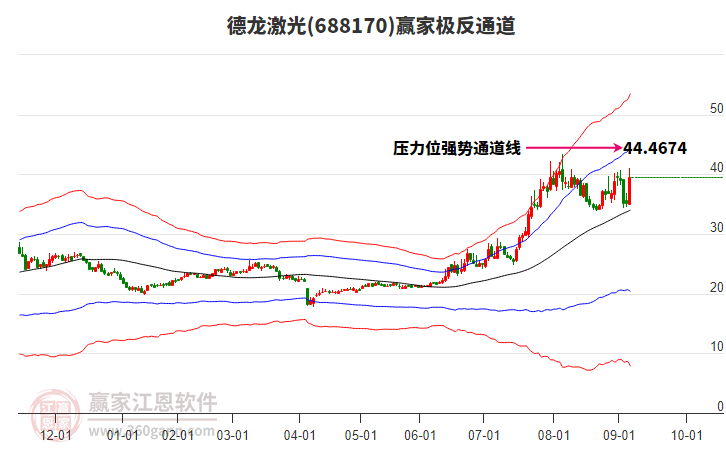The image size is (726, 450).
Task: Select the pressure level value 44.4674
Action: pos(655,148)
